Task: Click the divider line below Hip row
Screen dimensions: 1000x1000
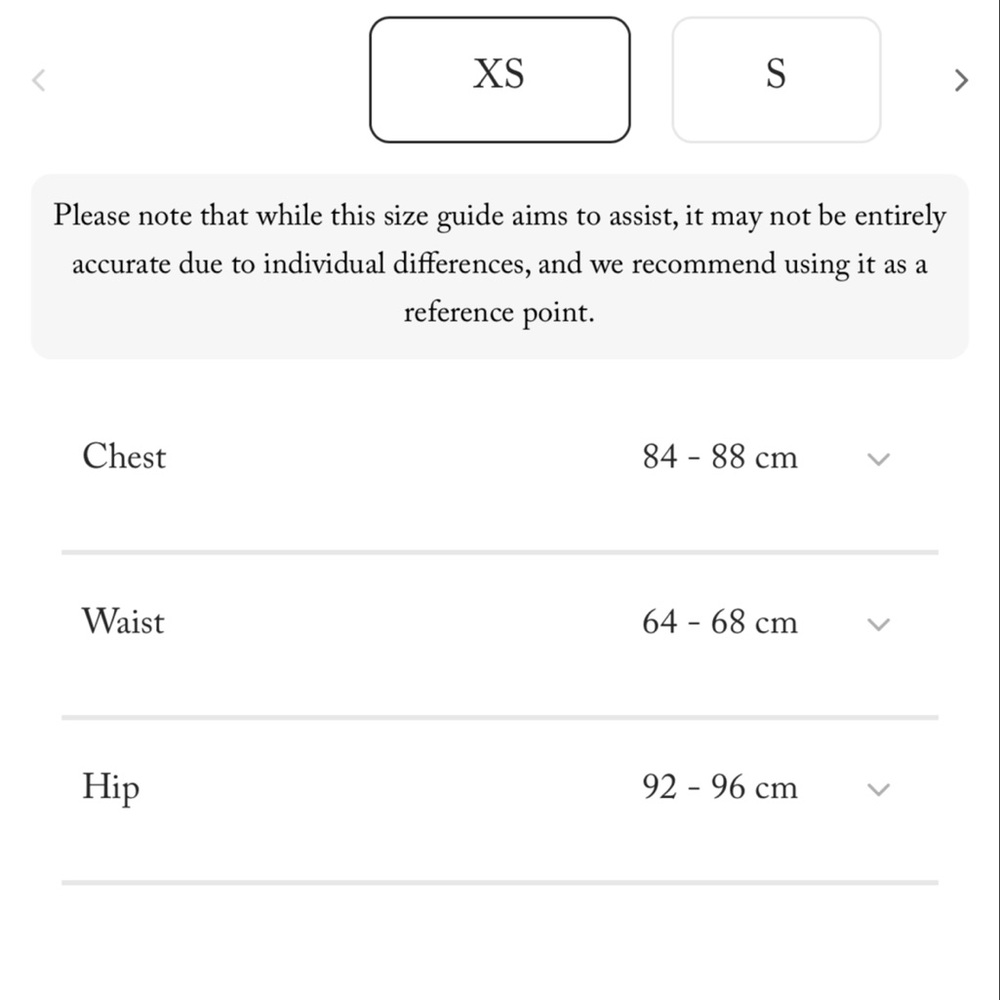Action: point(500,883)
